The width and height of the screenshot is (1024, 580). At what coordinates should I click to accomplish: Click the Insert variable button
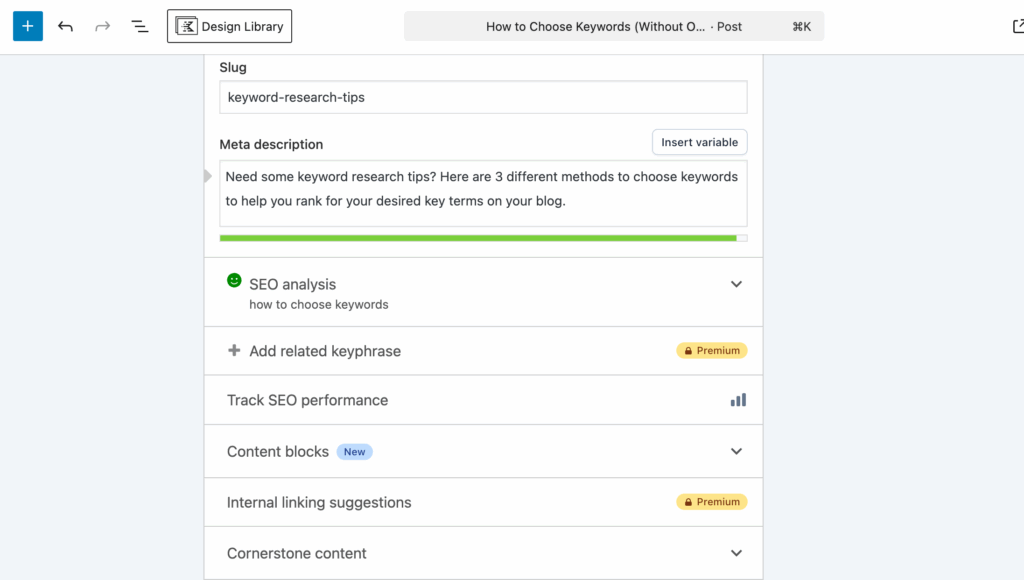coord(699,142)
